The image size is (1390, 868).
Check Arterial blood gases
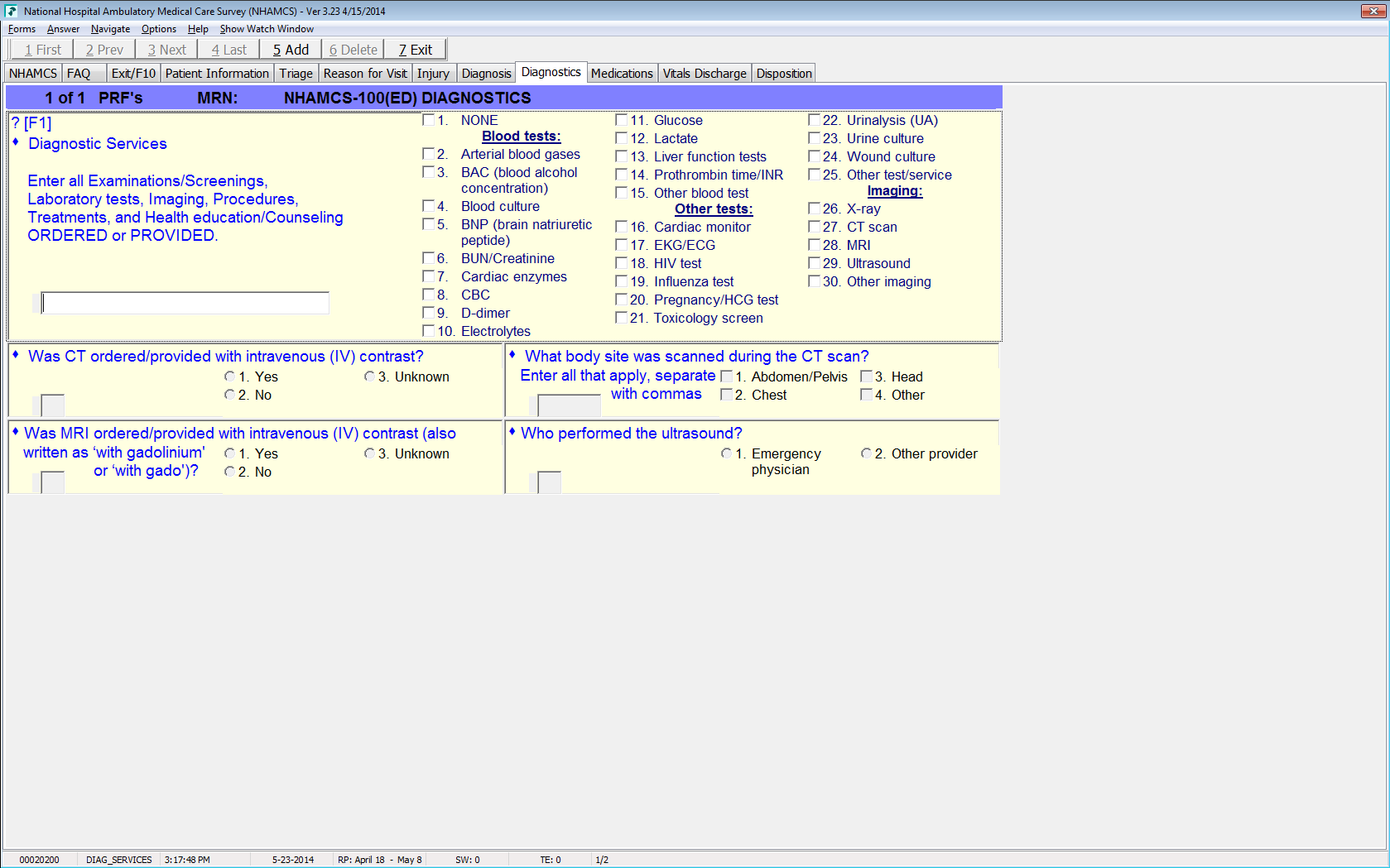429,154
